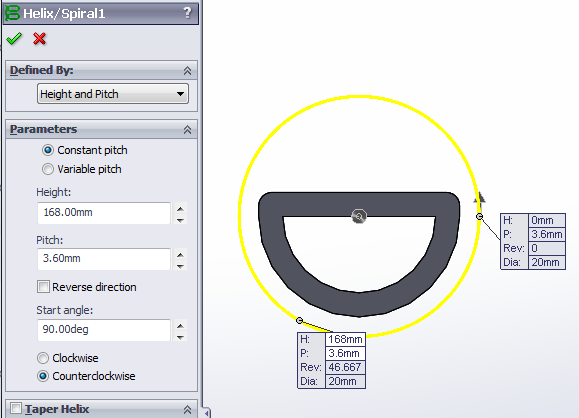Click the helix direction arrow handle
579x418 pixels.
[480, 198]
